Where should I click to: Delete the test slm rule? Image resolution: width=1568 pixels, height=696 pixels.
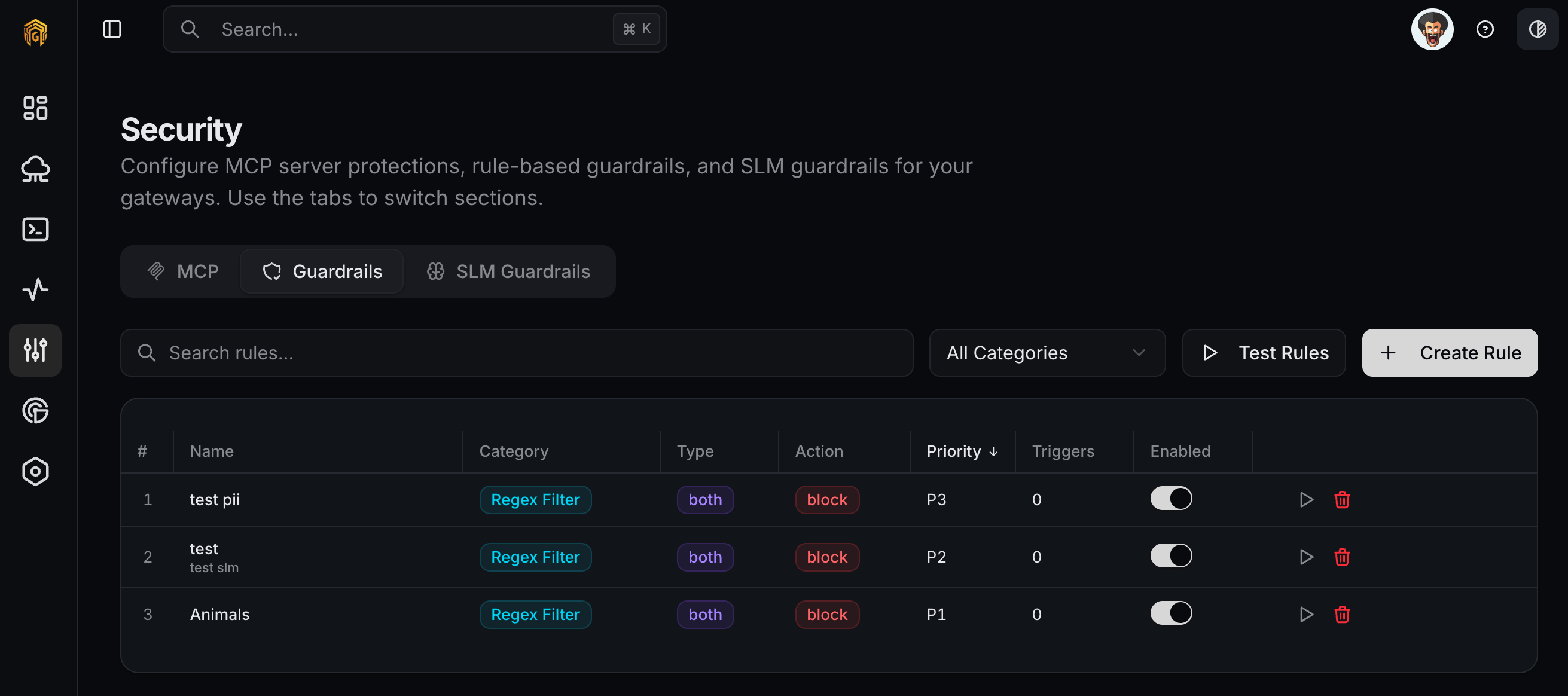click(x=1341, y=557)
